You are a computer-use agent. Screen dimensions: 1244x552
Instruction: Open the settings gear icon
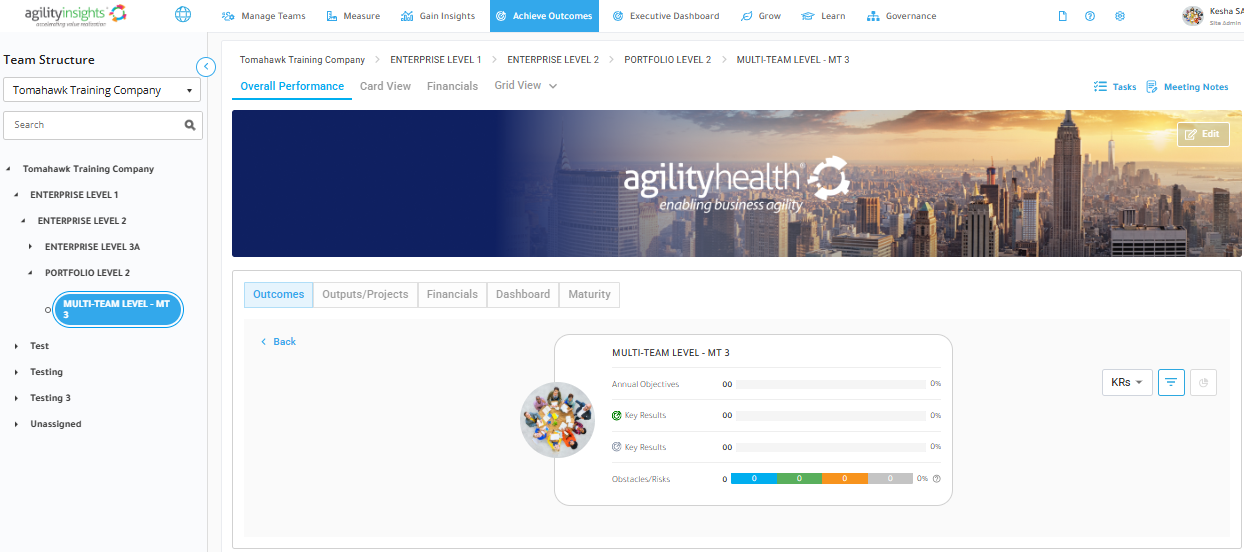point(1120,16)
